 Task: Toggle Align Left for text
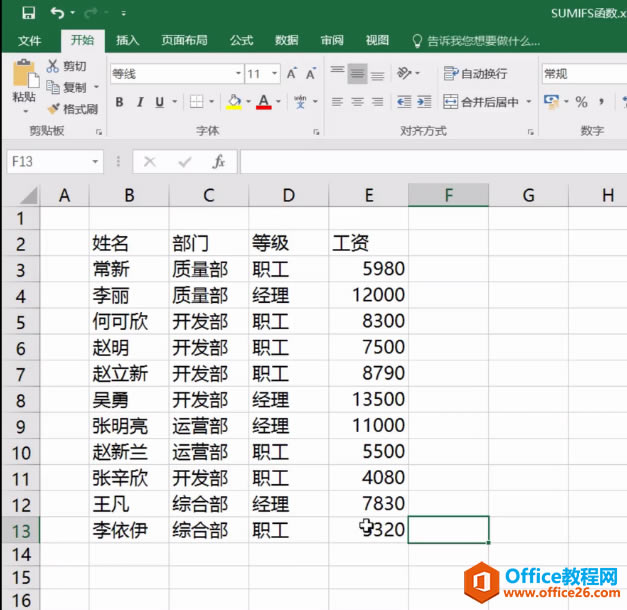click(337, 102)
